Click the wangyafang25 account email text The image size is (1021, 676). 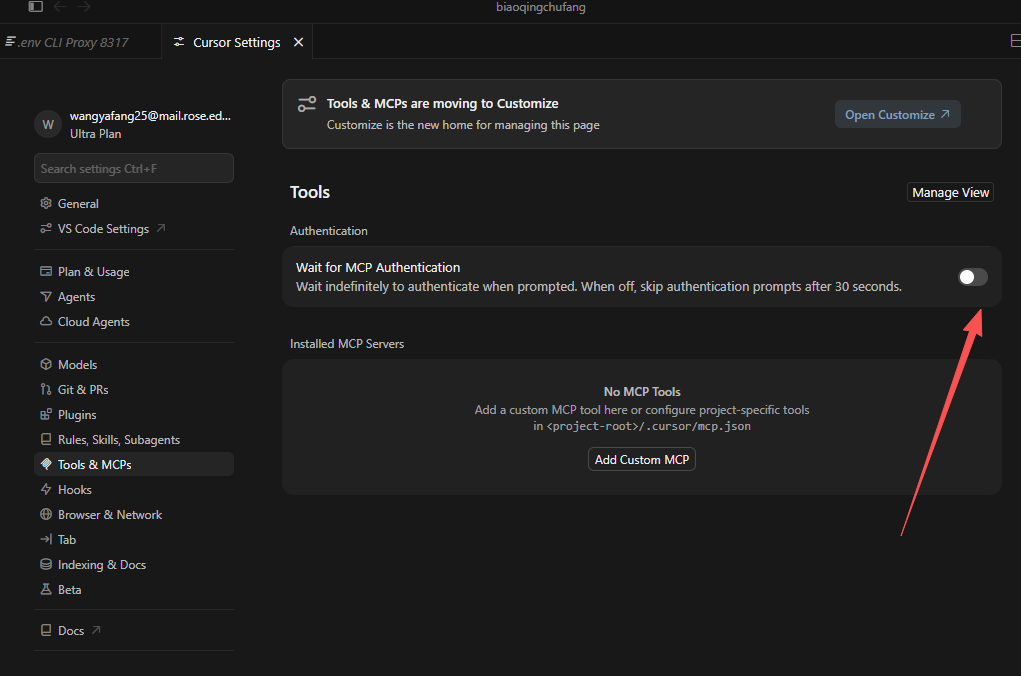[x=150, y=116]
